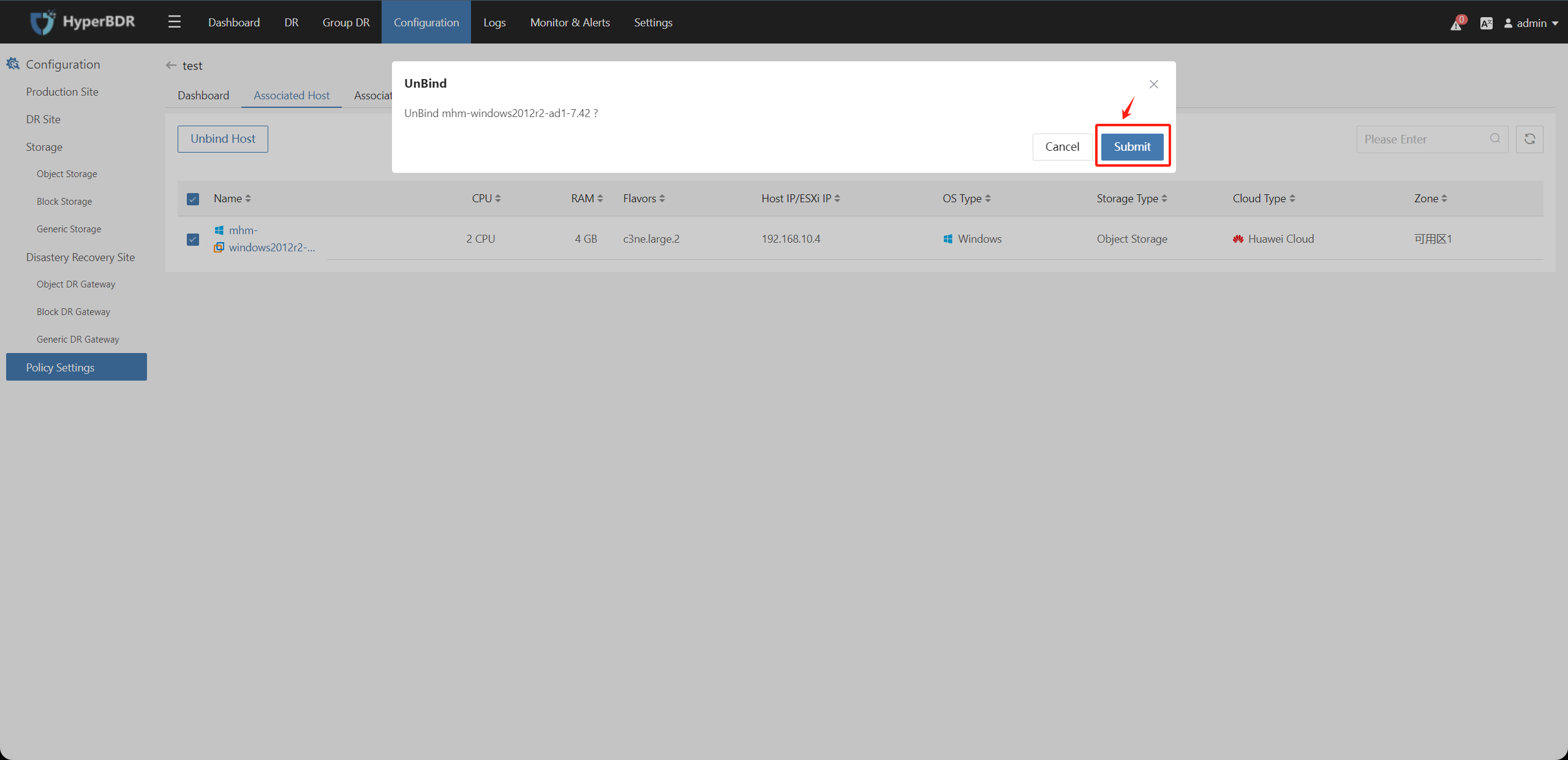This screenshot has height=760, width=1568.
Task: Click the Submit button to confirm UnBind
Action: coord(1132,147)
